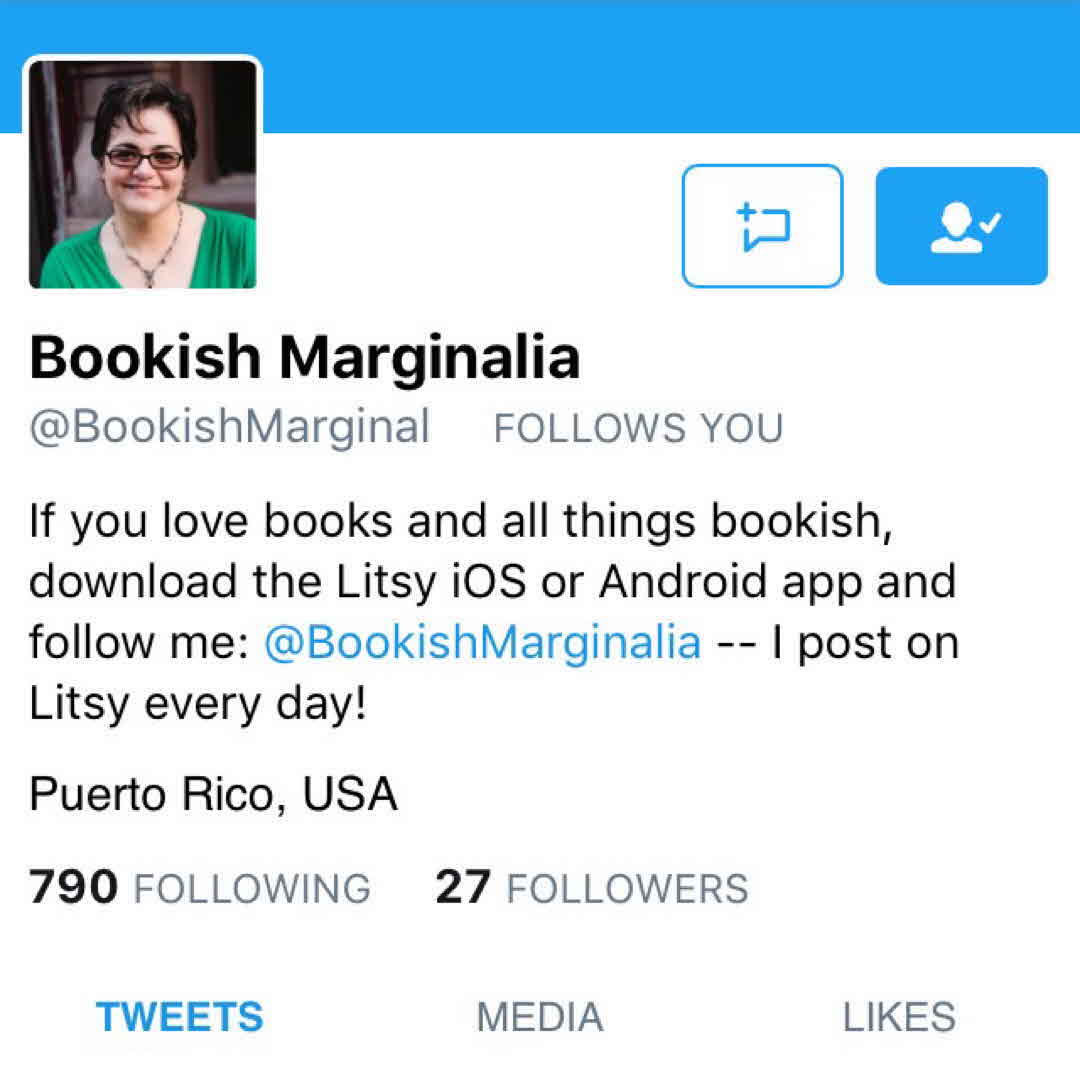View the 27 Followers list

592,887
